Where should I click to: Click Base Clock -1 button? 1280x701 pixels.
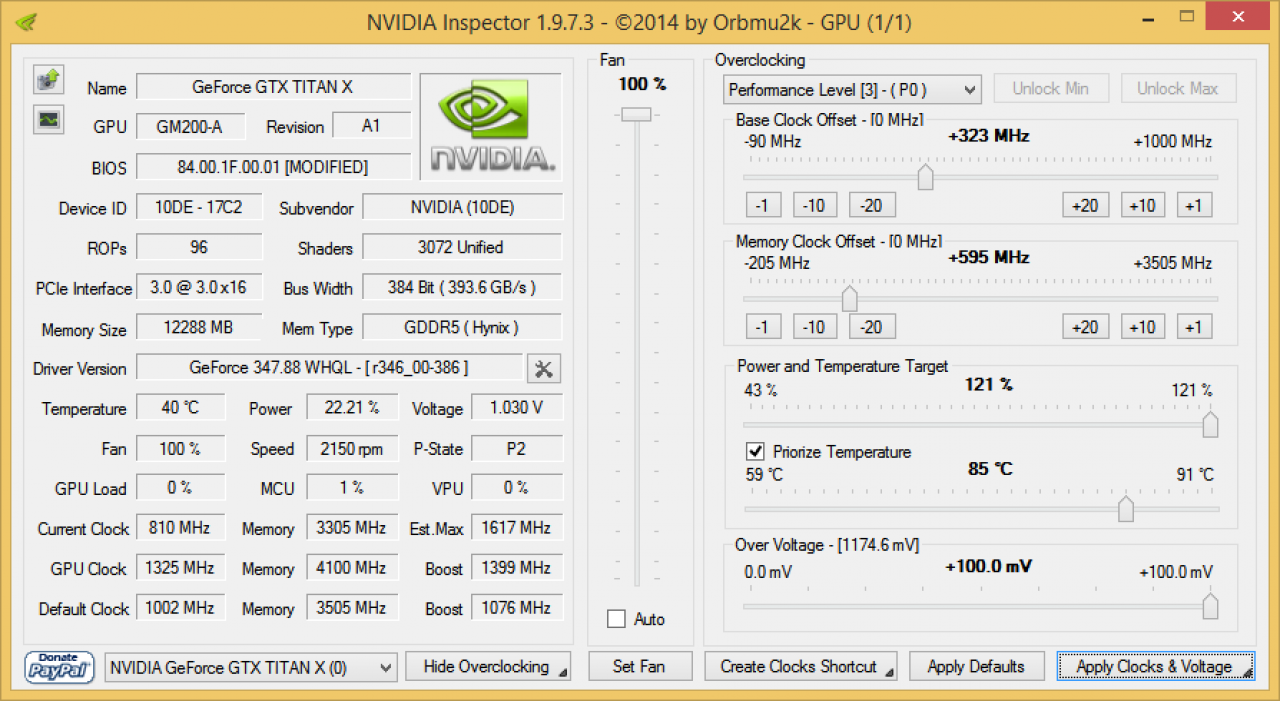(x=763, y=205)
